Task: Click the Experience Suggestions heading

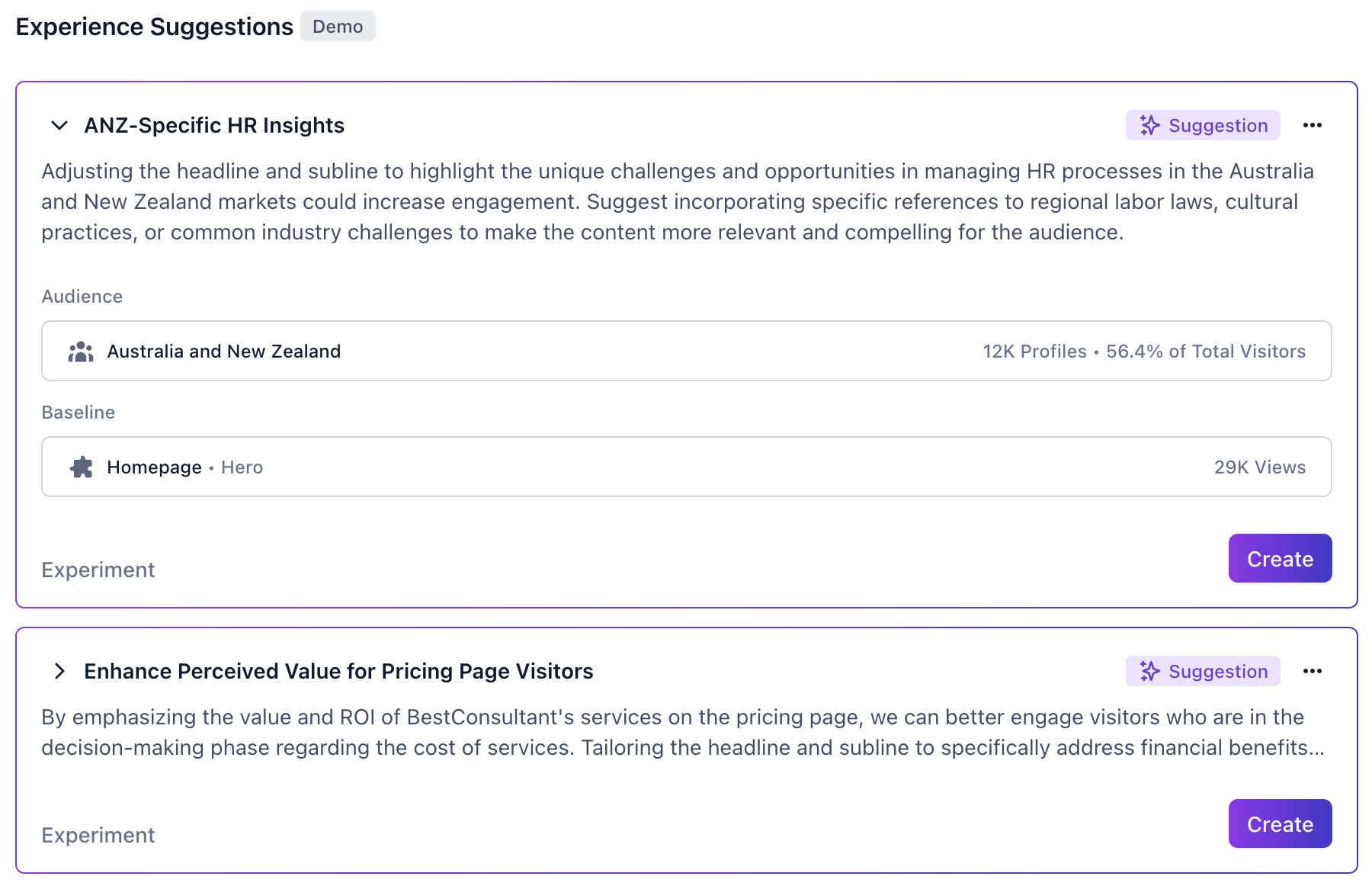Action: pyautogui.click(x=155, y=27)
